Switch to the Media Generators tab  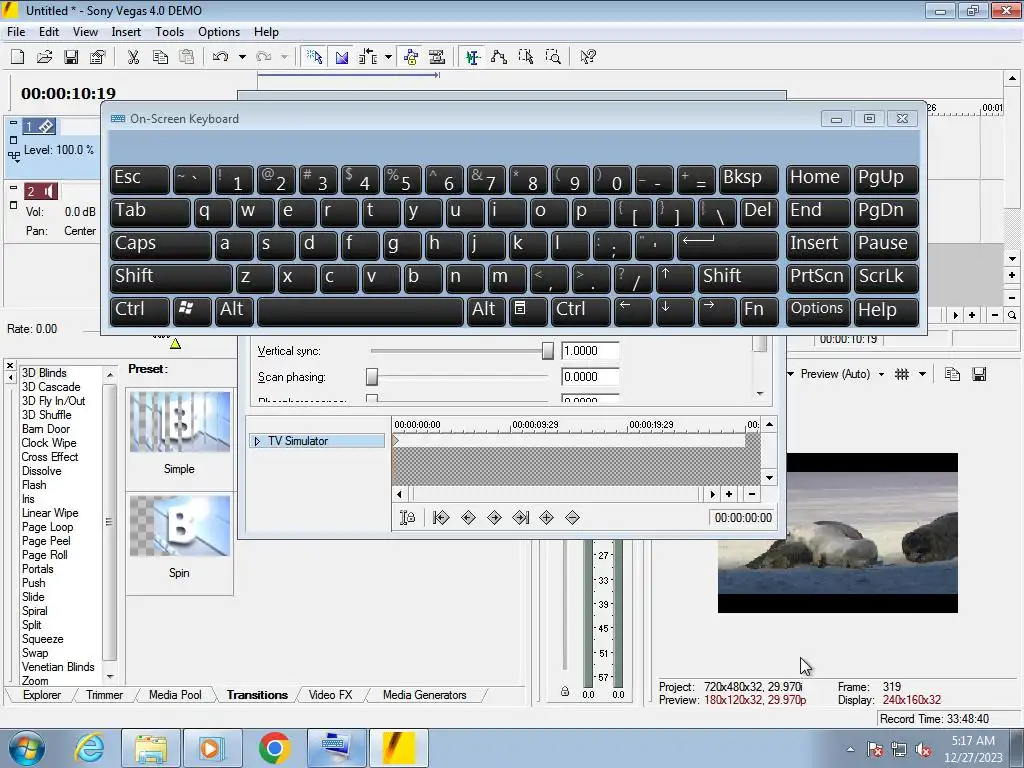click(424, 695)
